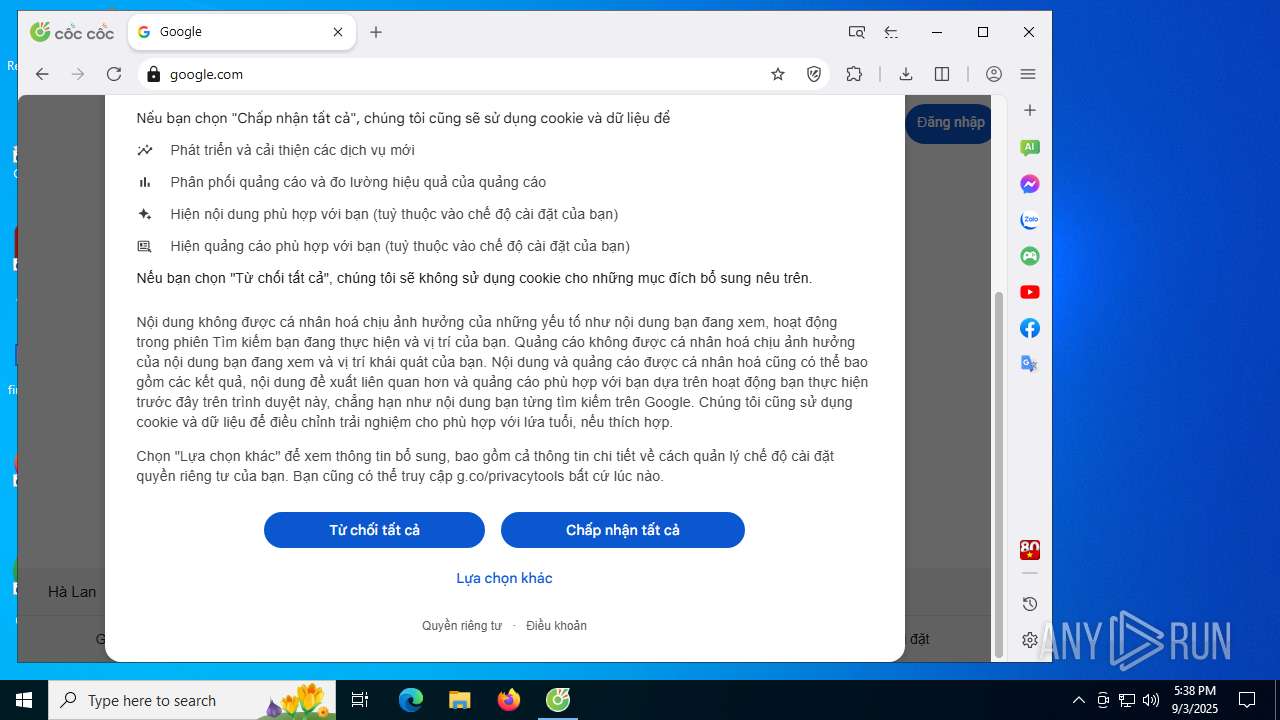The width and height of the screenshot is (1280, 720).
Task: Open Zalo from the sidebar
Action: 1030,220
